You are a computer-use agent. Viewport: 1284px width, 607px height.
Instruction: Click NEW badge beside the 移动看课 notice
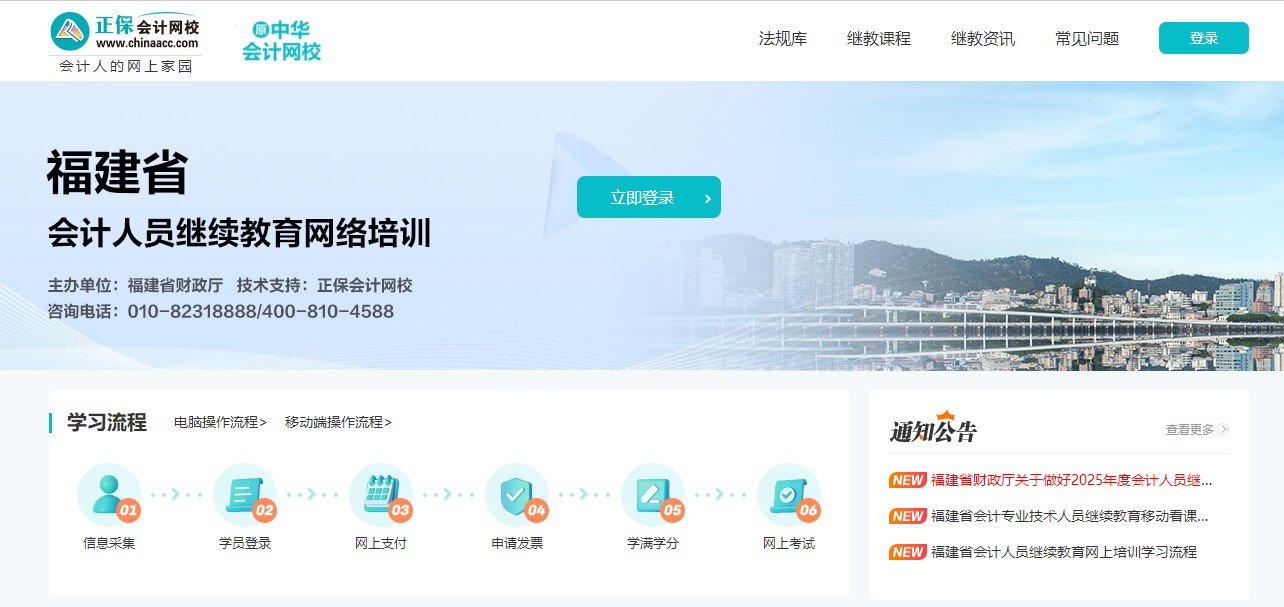[908, 516]
